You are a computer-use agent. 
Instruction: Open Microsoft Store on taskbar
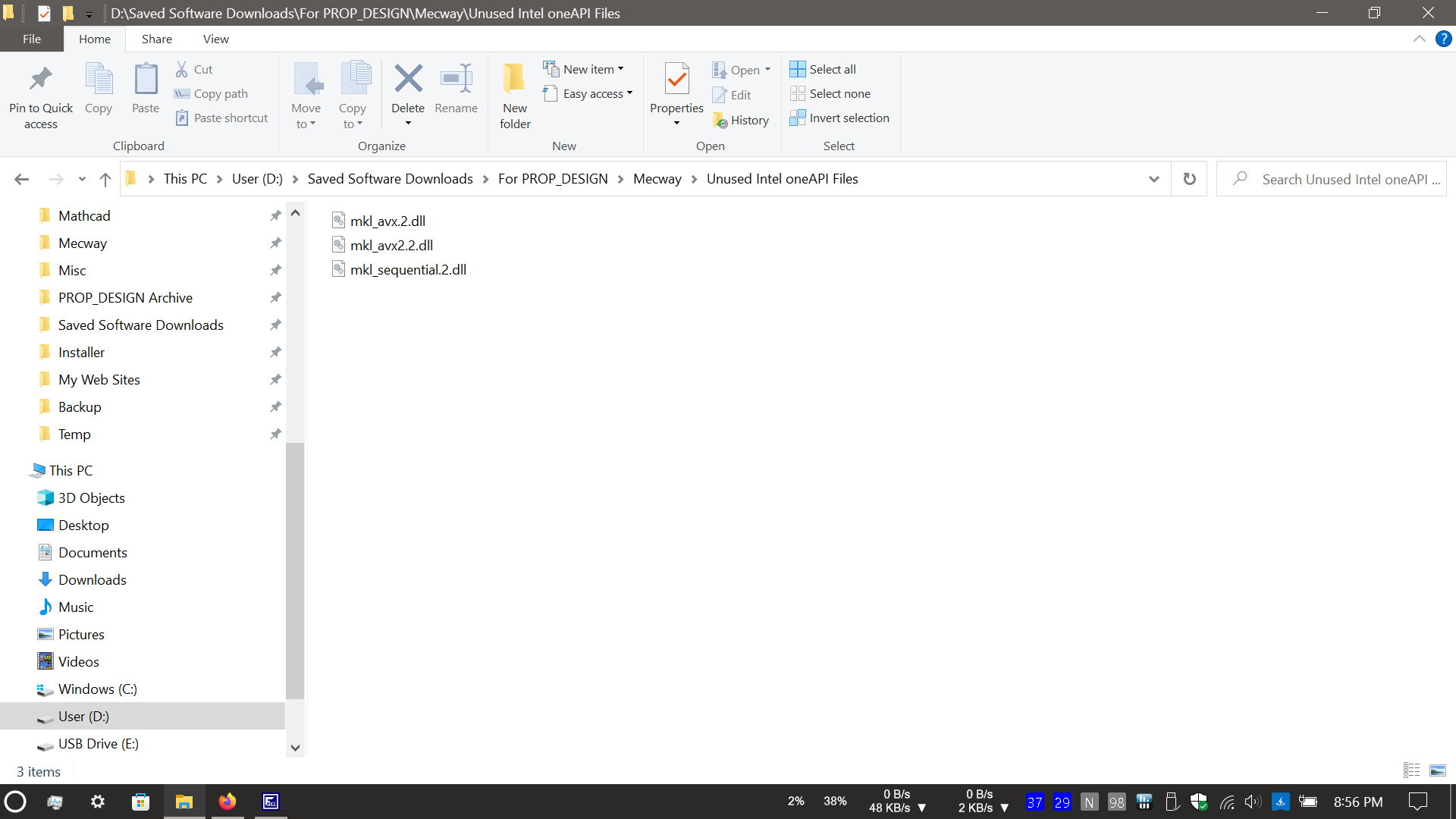point(140,802)
